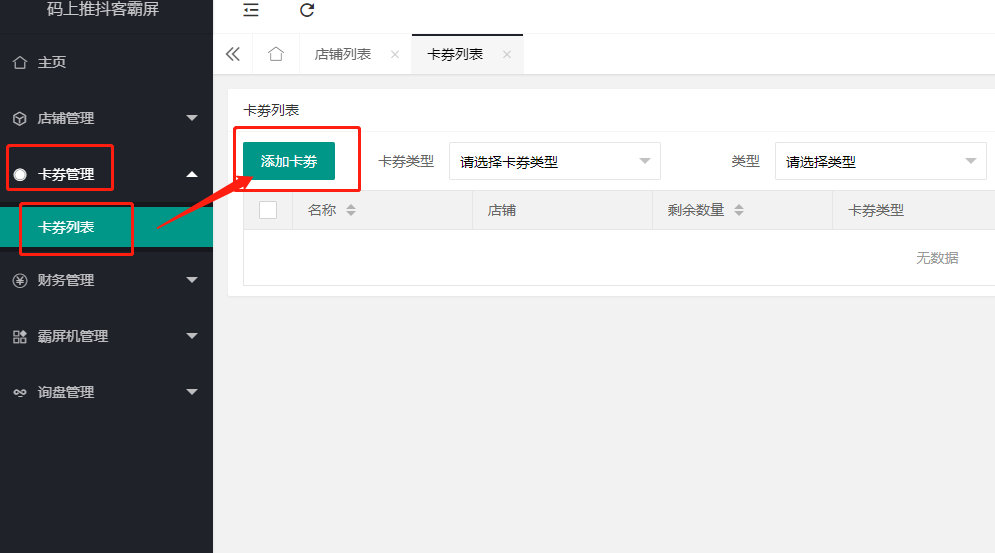
Task: Open the 请选择类型 dropdown
Action: click(881, 161)
